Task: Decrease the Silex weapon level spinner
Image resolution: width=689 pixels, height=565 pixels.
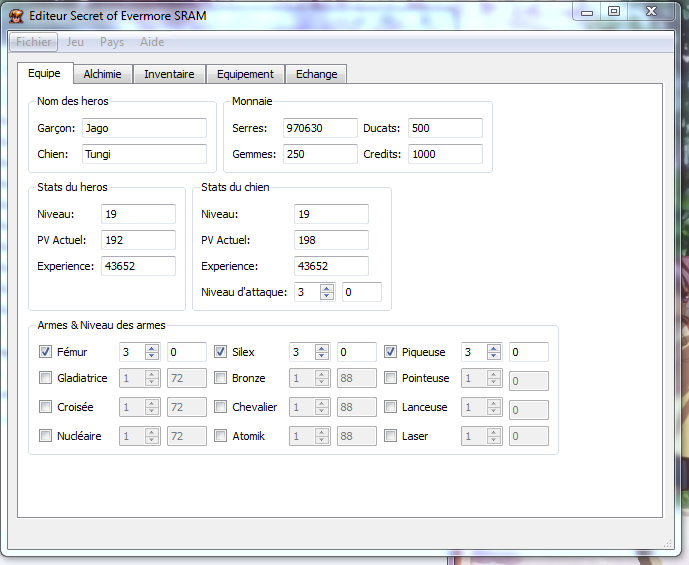Action: point(321,356)
